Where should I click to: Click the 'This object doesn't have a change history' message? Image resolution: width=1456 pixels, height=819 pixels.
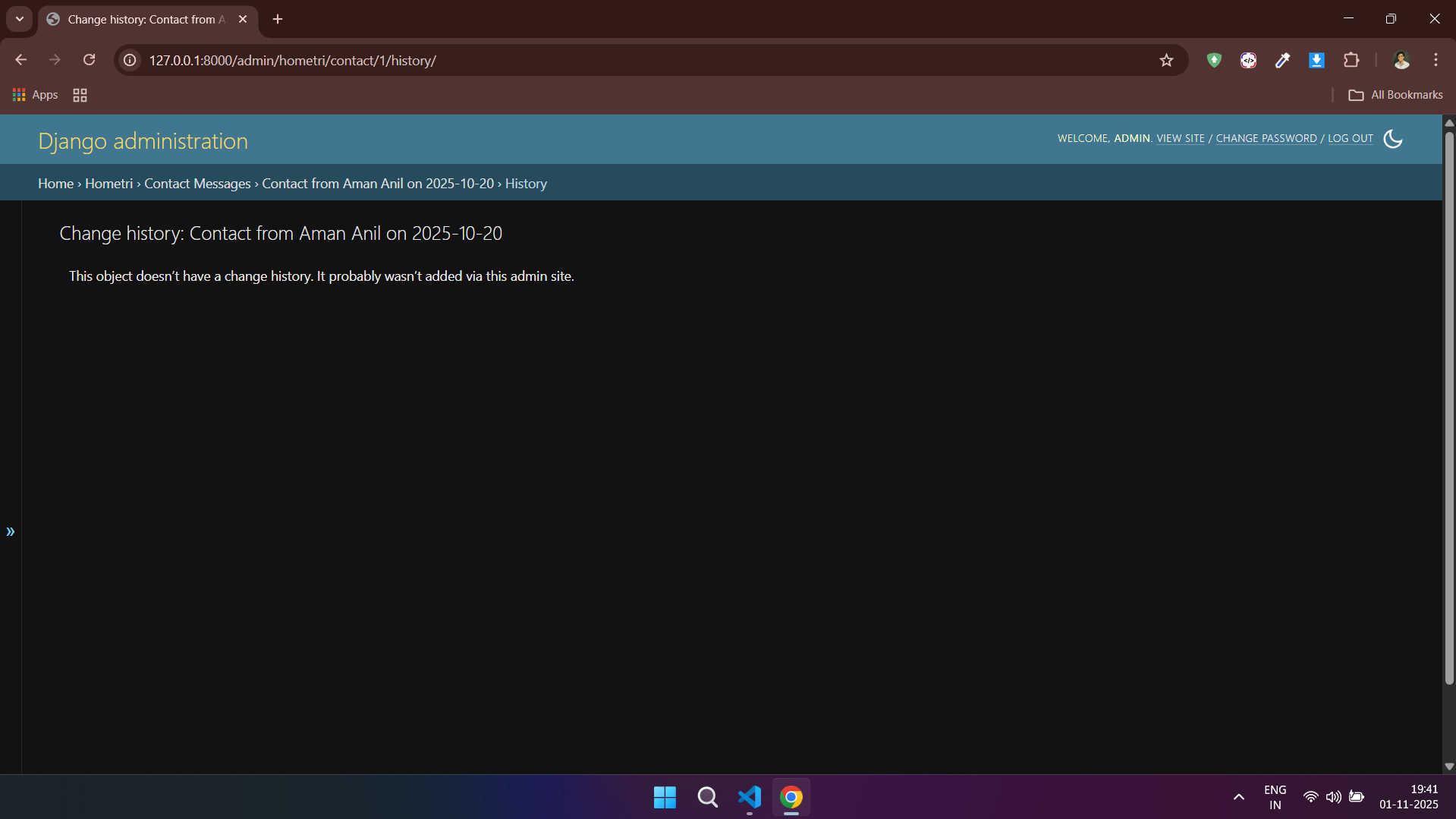click(x=322, y=276)
